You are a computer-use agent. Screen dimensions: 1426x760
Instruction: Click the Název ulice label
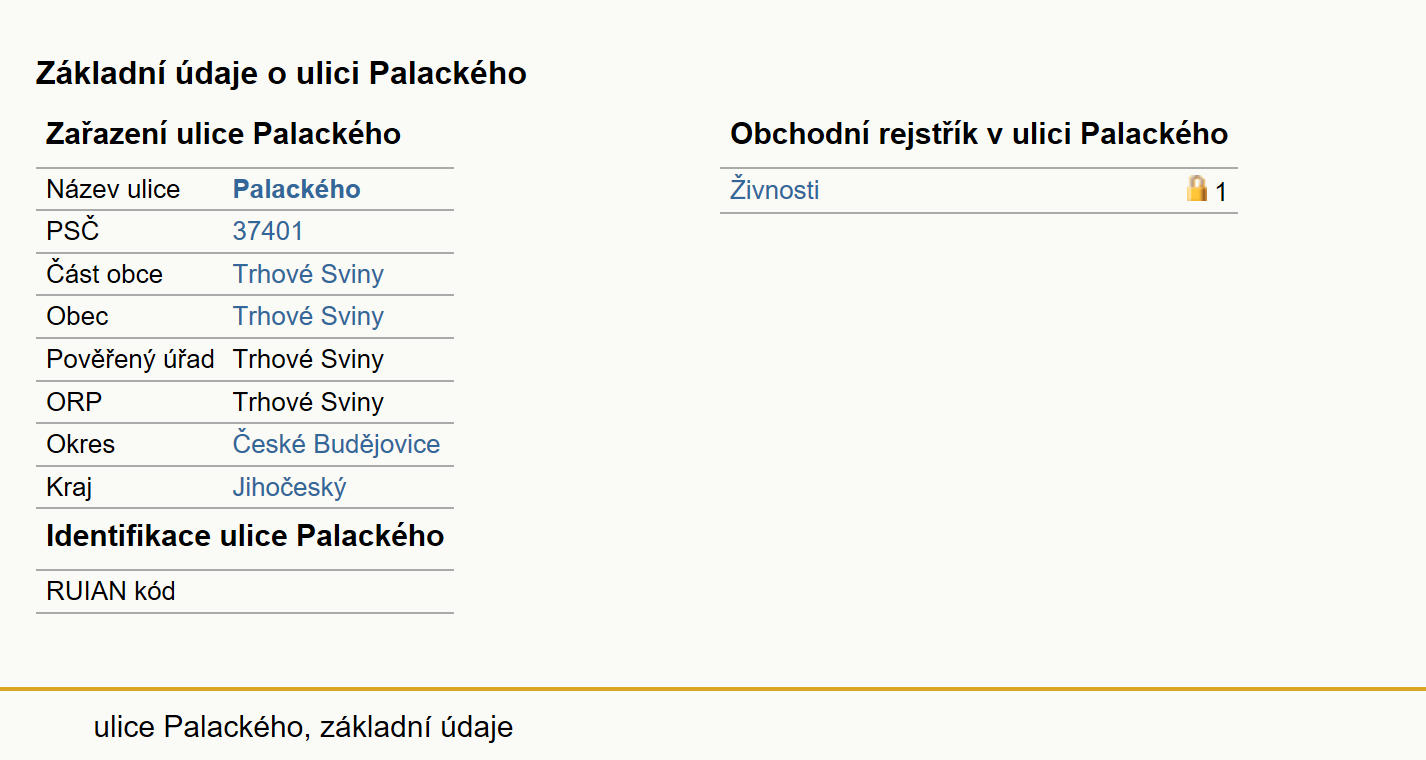[113, 190]
